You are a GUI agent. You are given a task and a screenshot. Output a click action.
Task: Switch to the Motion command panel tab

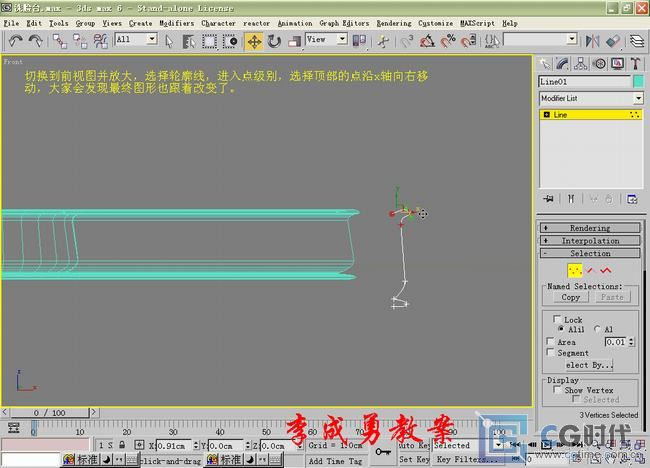599,64
